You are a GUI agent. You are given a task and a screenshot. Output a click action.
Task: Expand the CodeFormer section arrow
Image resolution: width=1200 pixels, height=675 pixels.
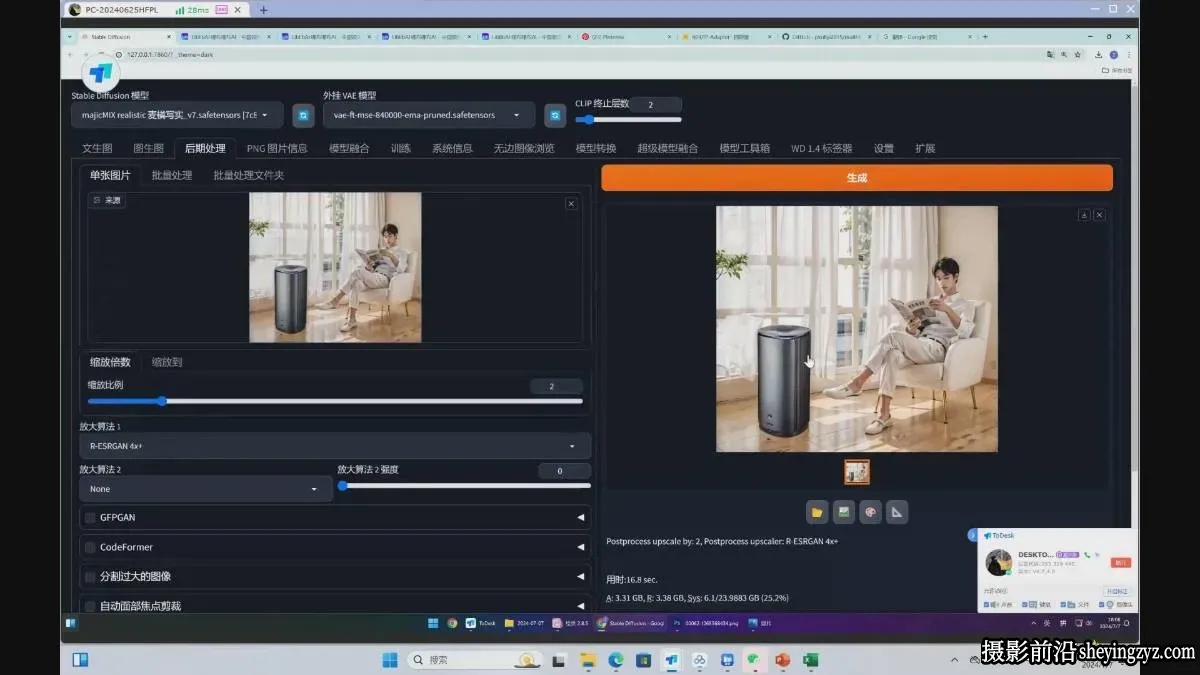coord(581,547)
